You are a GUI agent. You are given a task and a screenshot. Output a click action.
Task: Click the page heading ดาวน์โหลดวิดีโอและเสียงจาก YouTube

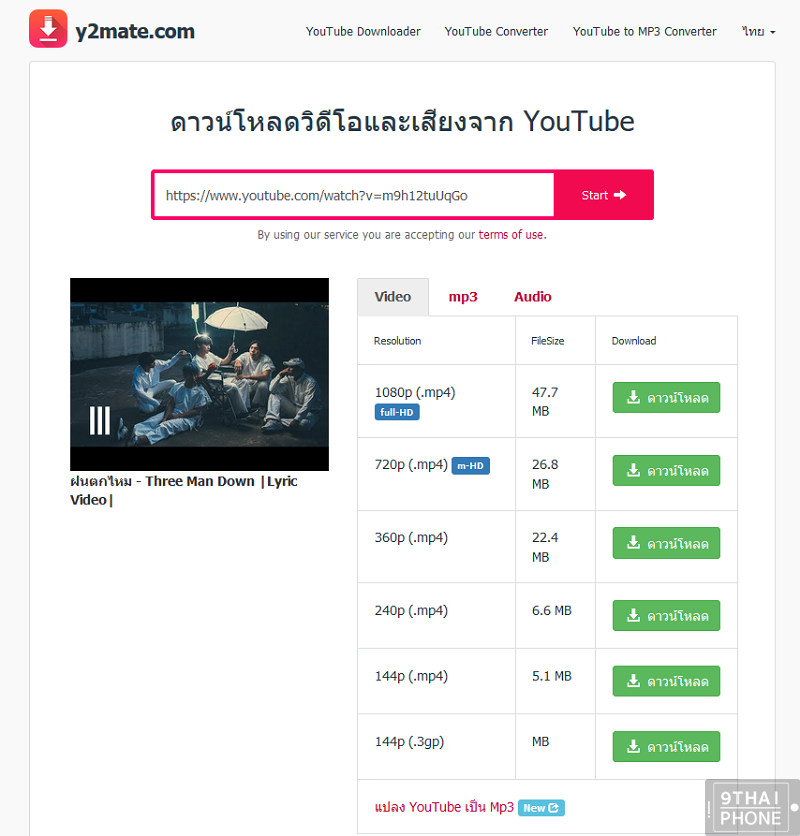pos(403,121)
